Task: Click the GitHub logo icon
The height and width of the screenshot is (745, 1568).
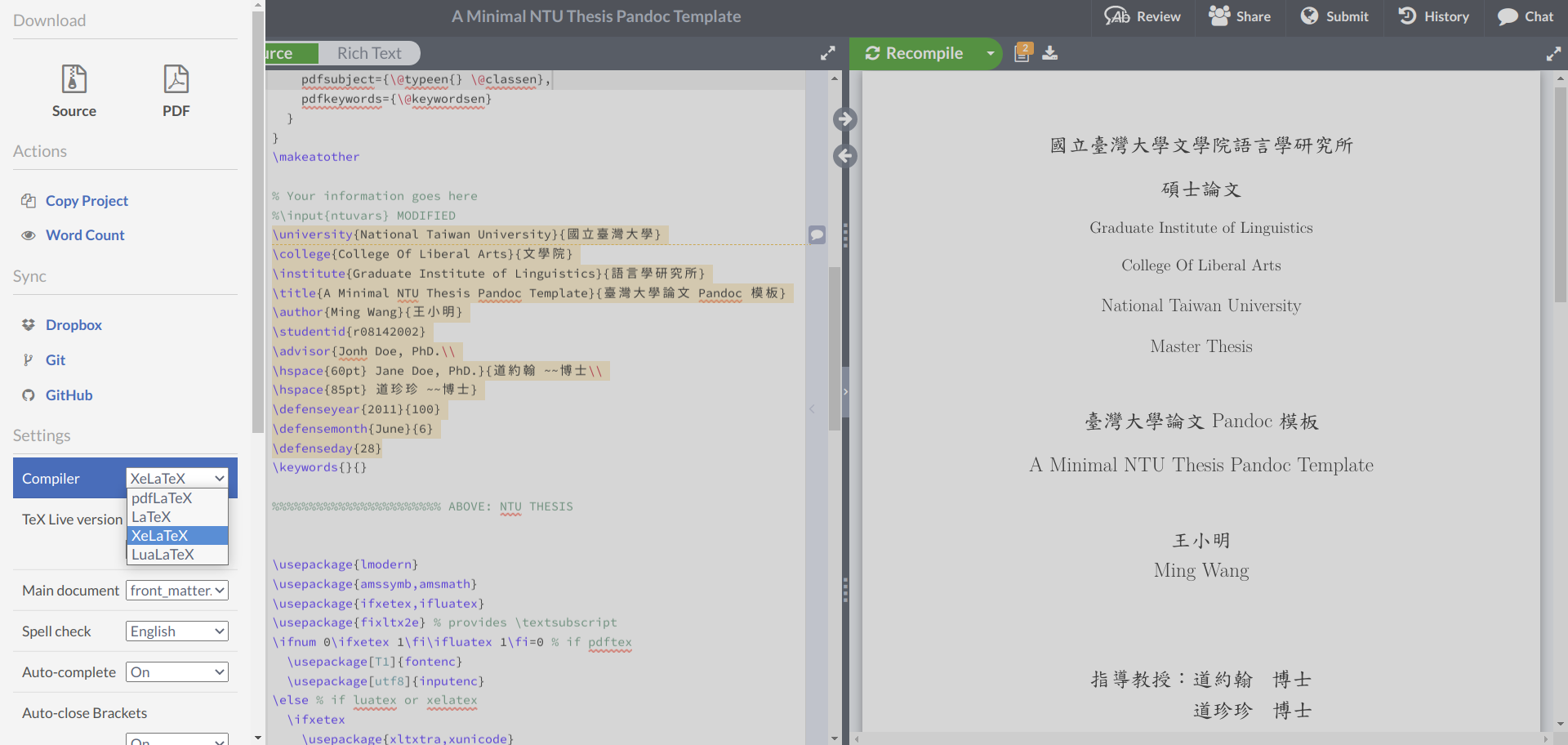Action: (x=29, y=395)
